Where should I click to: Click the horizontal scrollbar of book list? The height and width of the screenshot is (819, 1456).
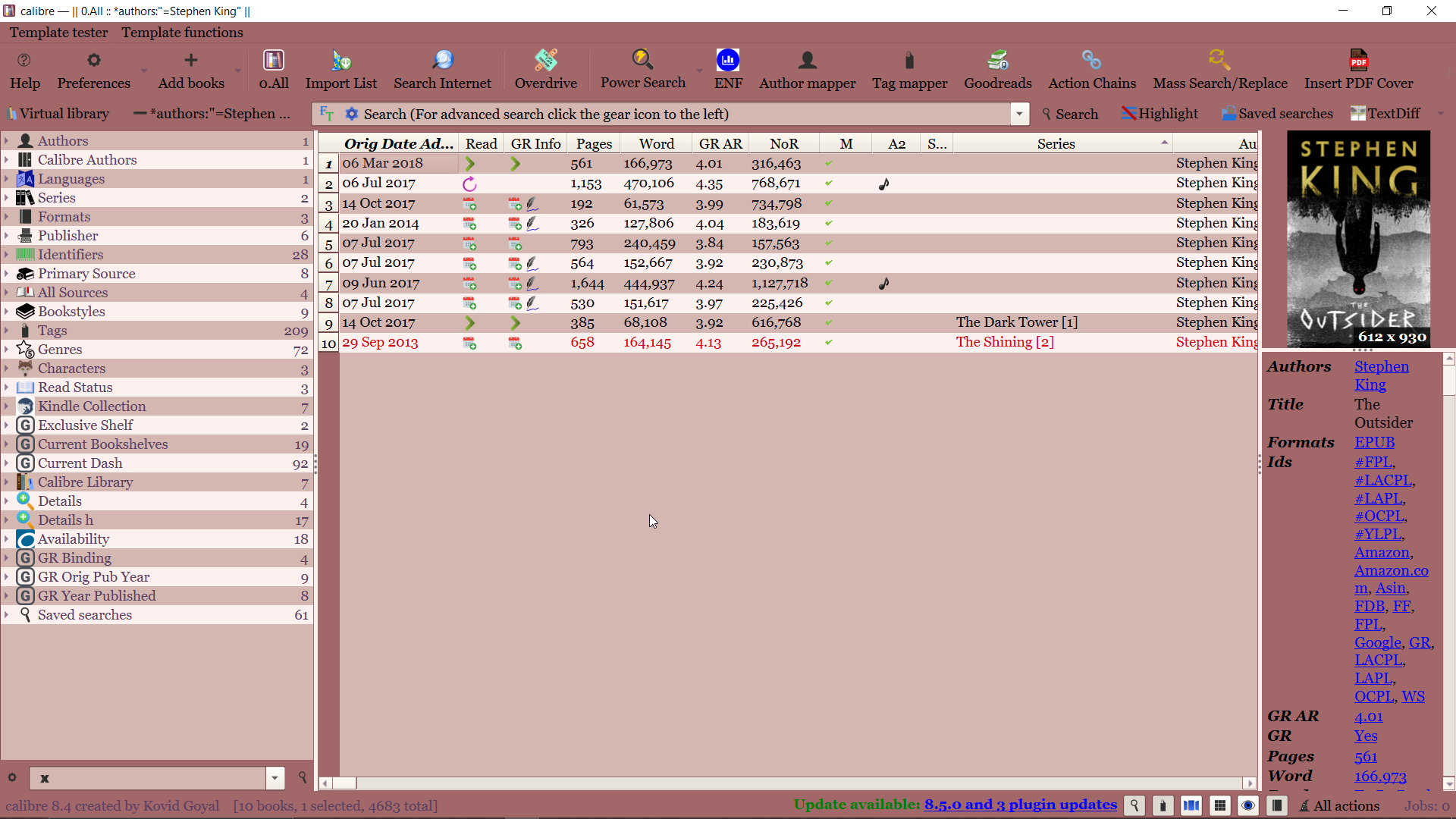[x=789, y=783]
